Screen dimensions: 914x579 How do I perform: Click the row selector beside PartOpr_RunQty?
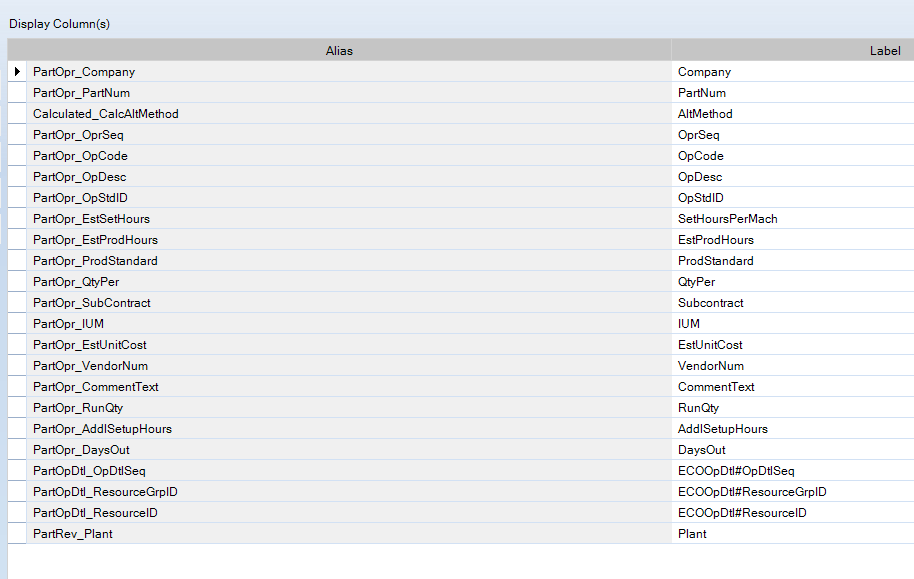pyautogui.click(x=17, y=408)
